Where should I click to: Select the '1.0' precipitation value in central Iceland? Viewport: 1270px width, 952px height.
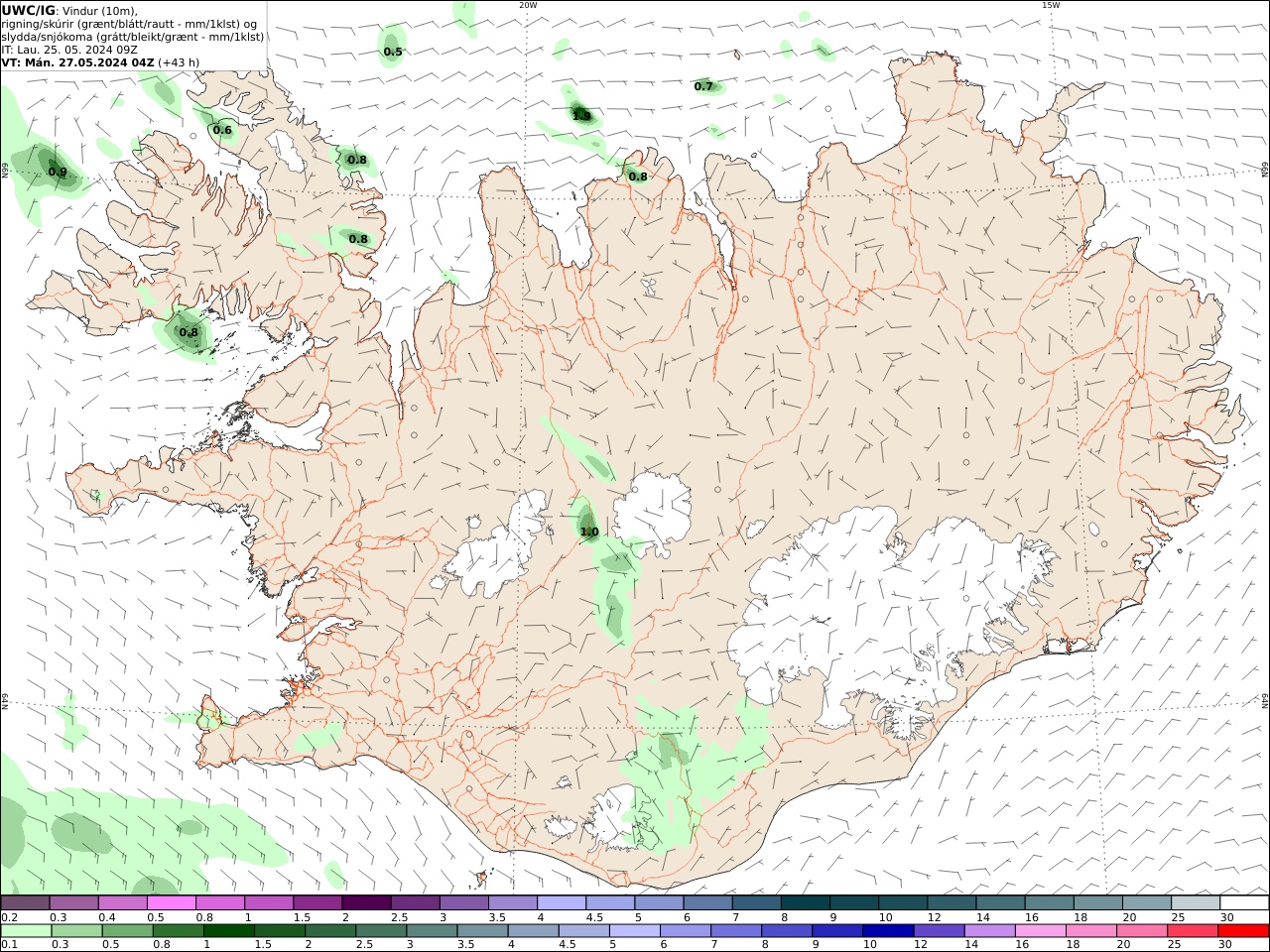pos(589,532)
